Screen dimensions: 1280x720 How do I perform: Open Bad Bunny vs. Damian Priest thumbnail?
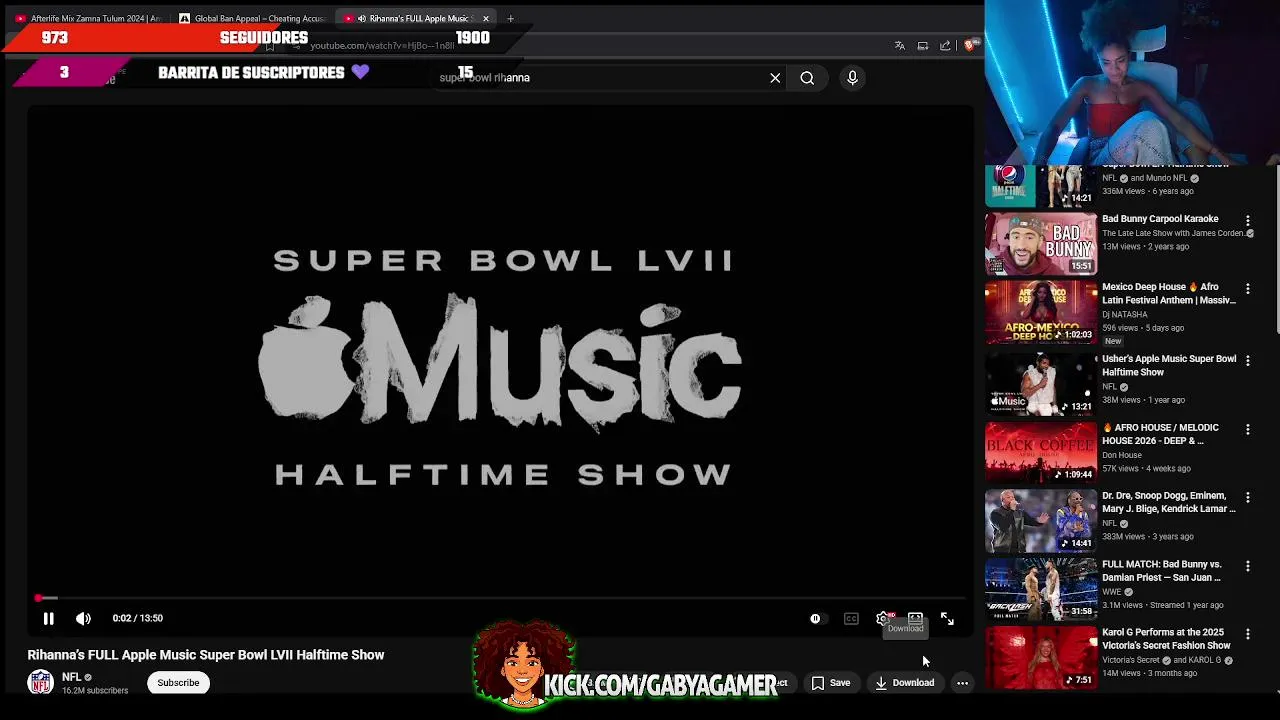[1041, 589]
